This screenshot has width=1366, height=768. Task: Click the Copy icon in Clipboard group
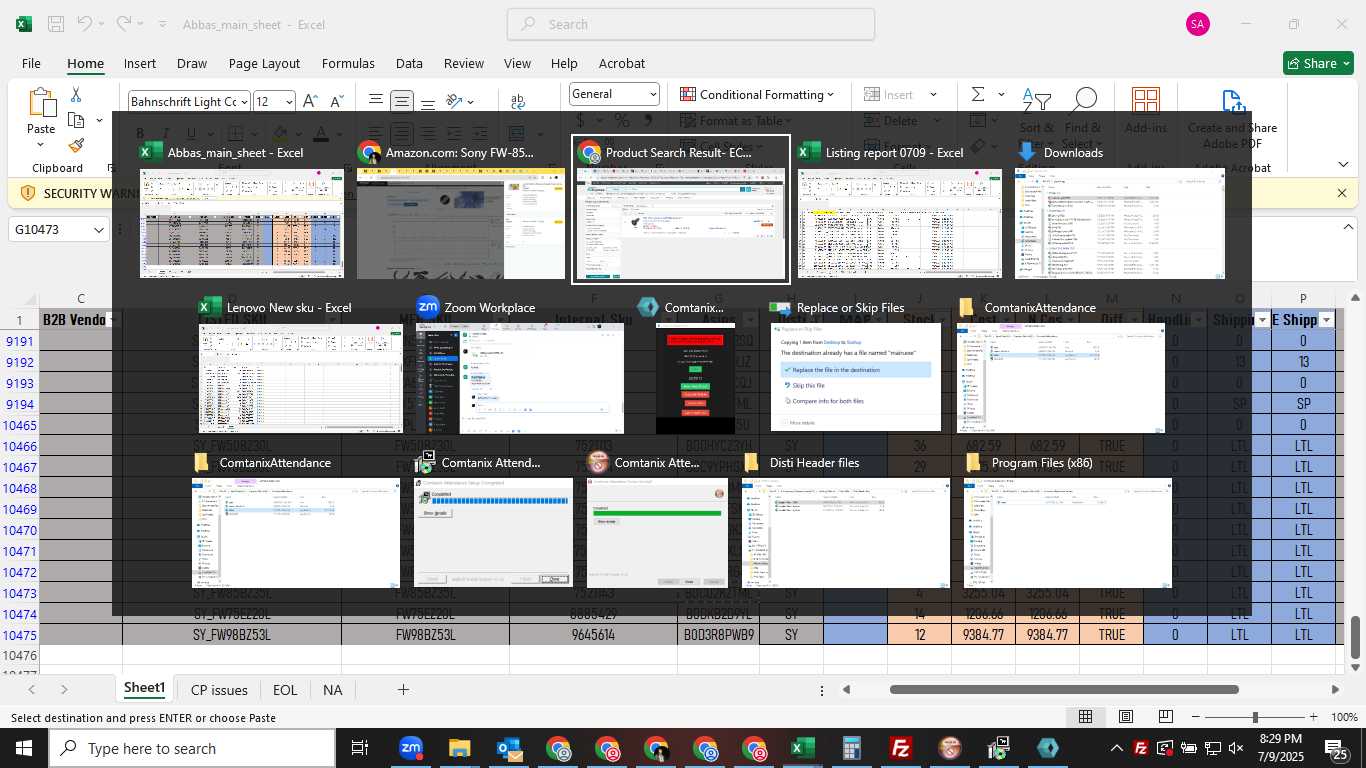(x=76, y=120)
